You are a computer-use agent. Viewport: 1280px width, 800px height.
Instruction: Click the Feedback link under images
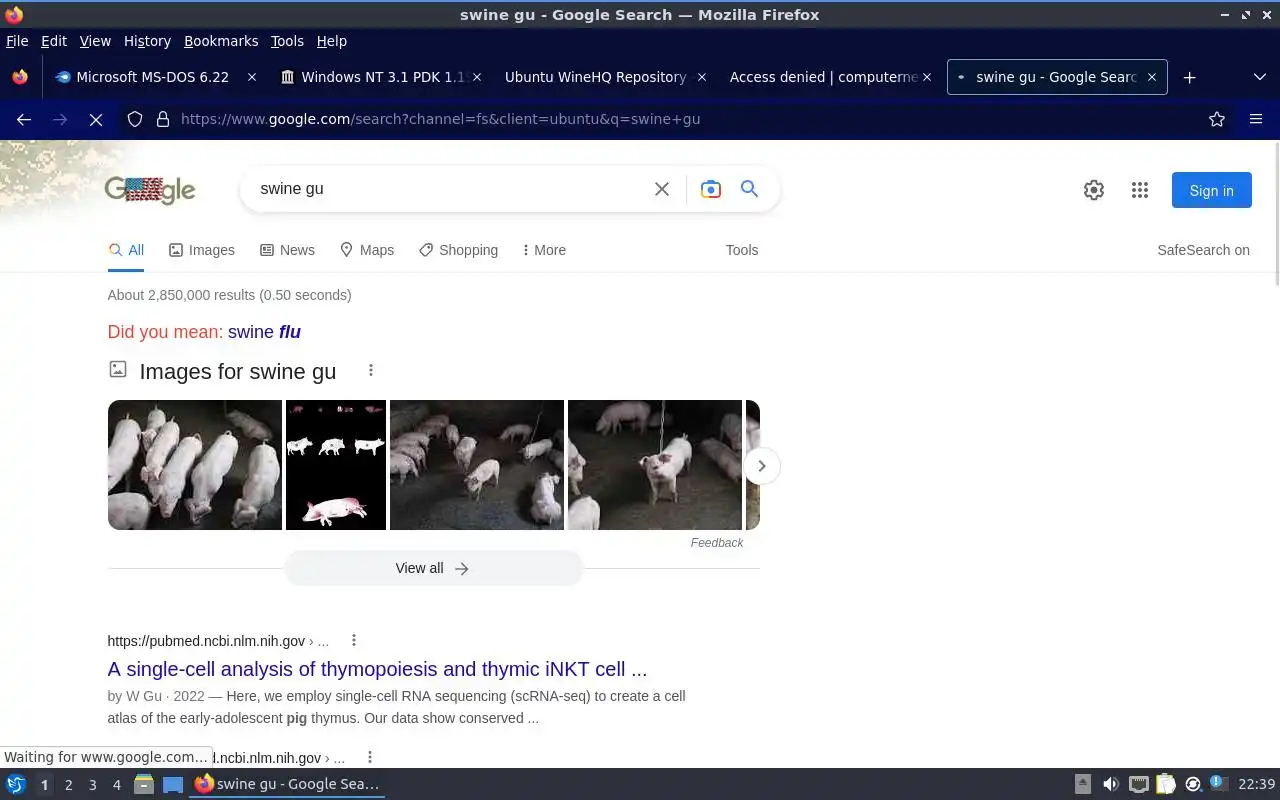pyautogui.click(x=717, y=543)
